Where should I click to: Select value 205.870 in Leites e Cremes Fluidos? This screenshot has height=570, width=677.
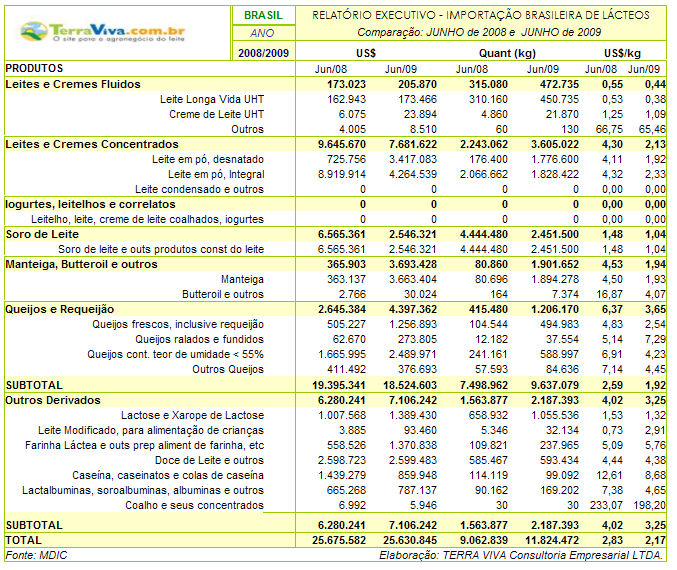[417, 84]
